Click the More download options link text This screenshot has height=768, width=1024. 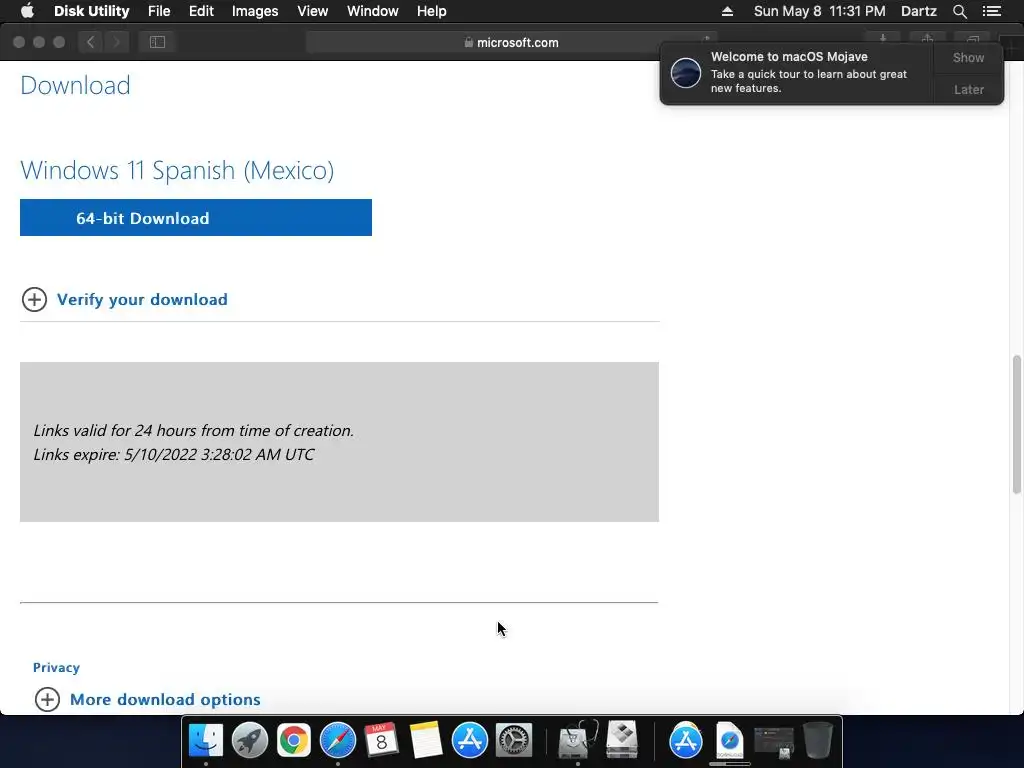(x=165, y=699)
